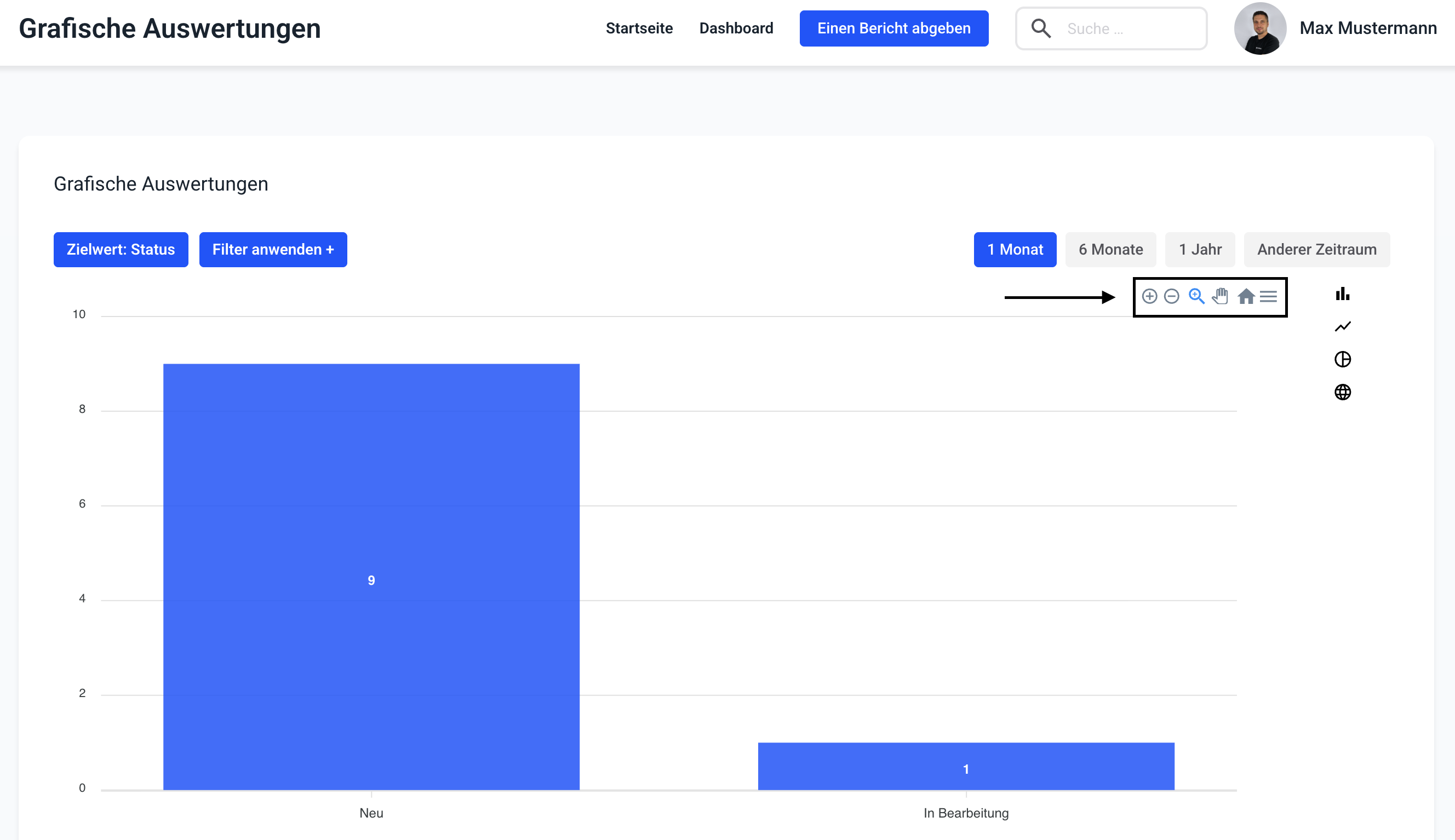This screenshot has height=840, width=1455.
Task: Open the Zielwert: Status selector
Action: pos(121,250)
